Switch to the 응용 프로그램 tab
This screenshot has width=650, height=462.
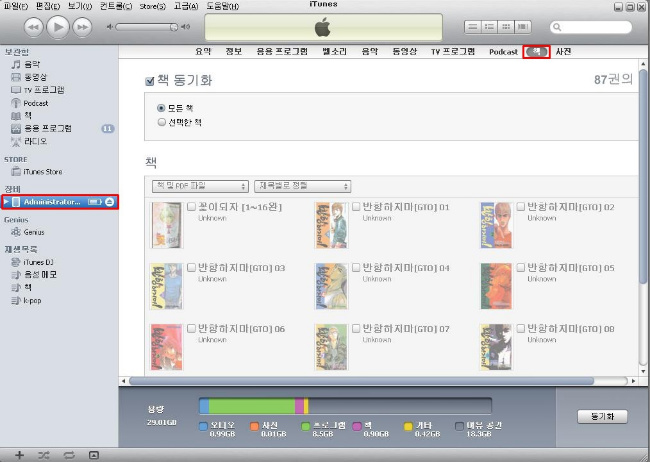pos(282,52)
